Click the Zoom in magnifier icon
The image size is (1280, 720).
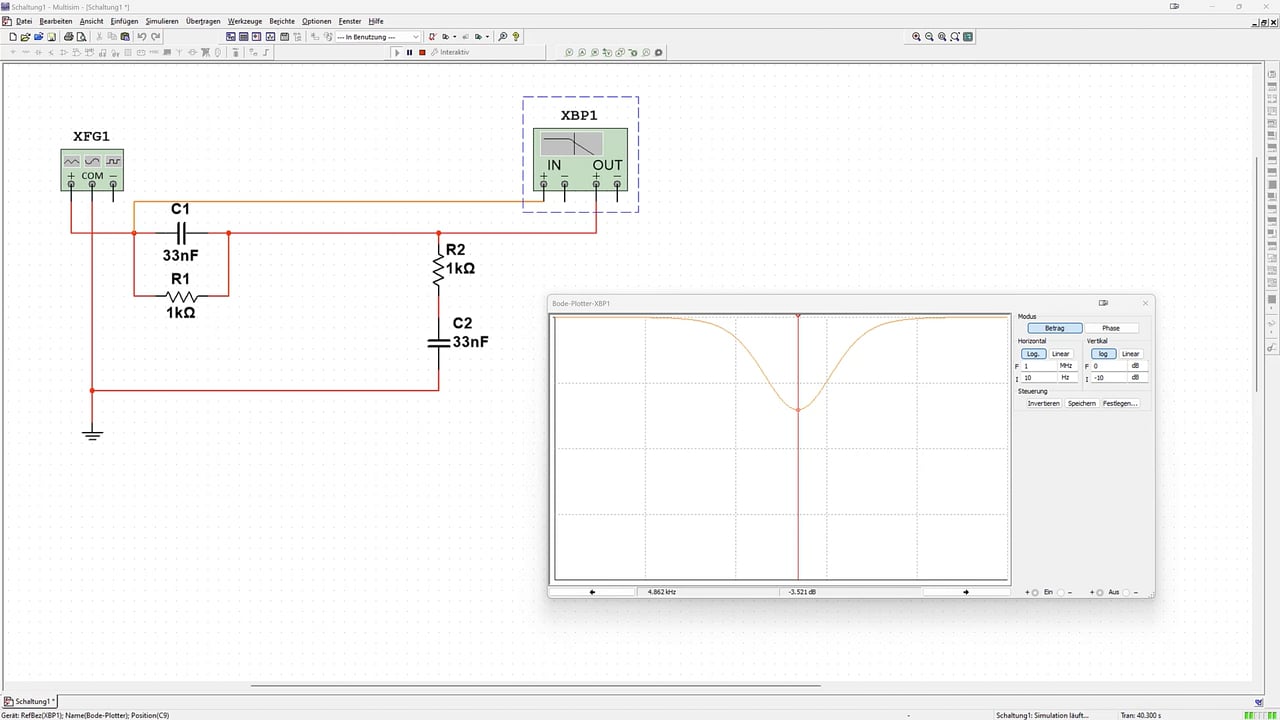[916, 37]
